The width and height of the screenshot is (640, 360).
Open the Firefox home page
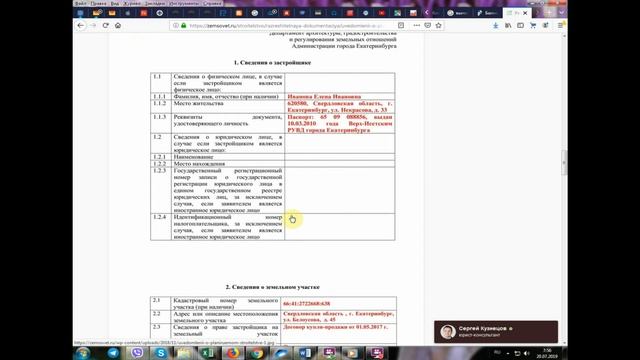(118, 25)
